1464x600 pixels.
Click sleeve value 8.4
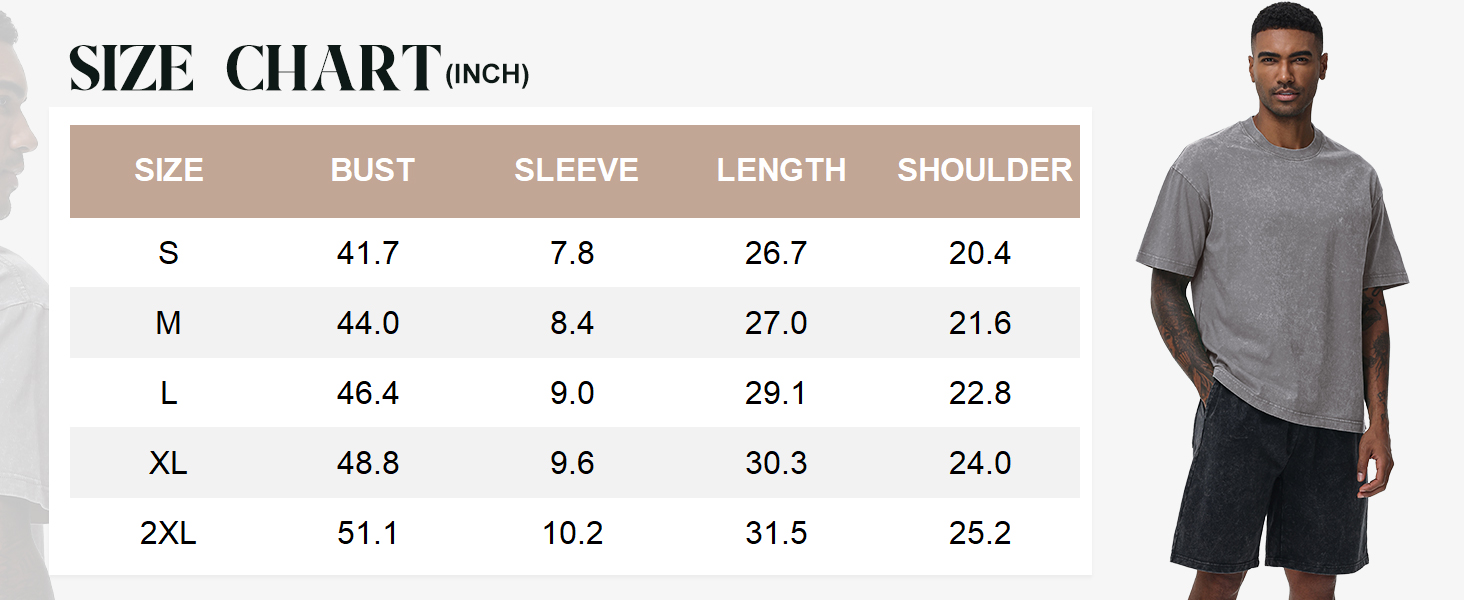tap(572, 323)
